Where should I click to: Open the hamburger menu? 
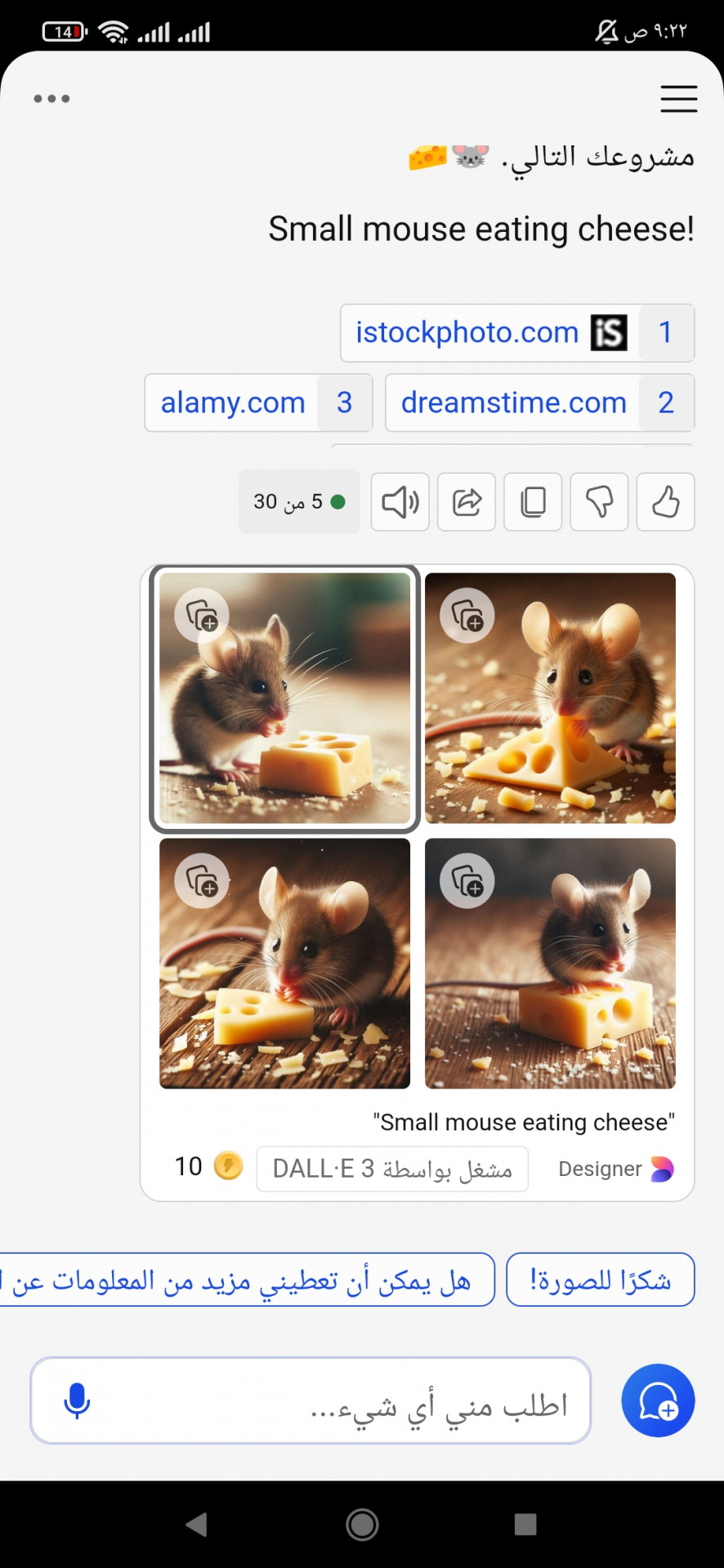[678, 99]
